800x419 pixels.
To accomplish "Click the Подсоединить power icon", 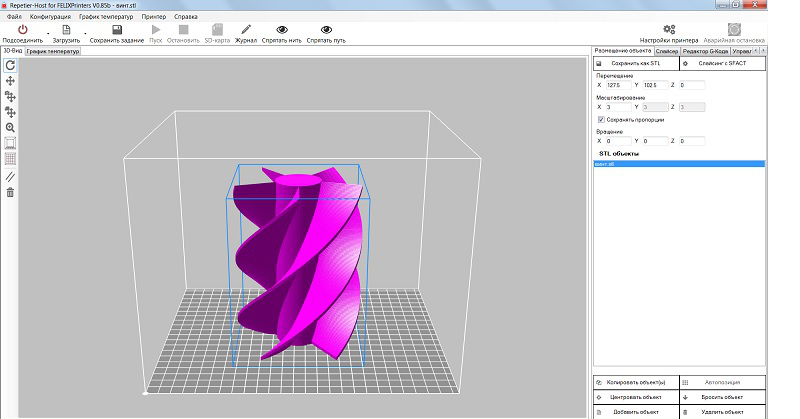I will coord(22,30).
